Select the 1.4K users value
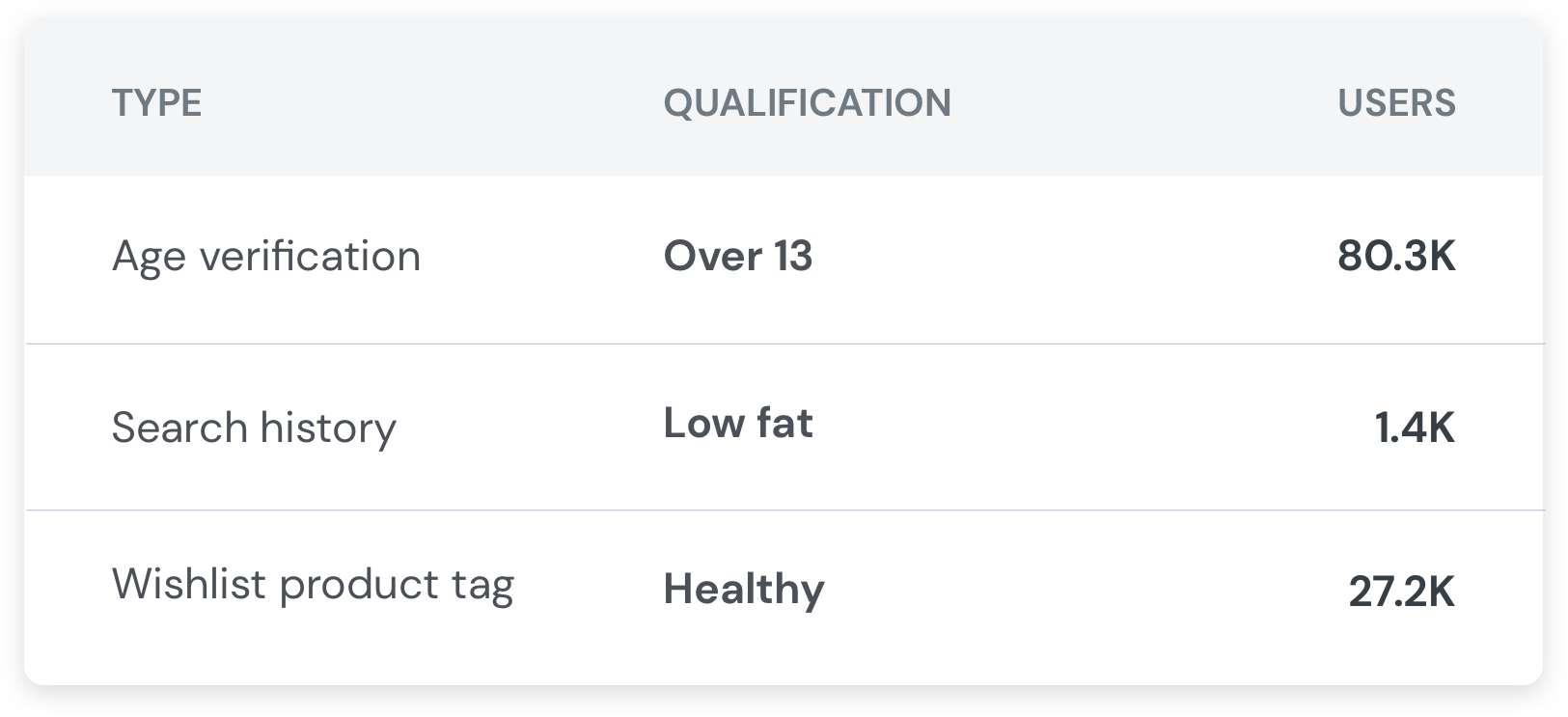The height and width of the screenshot is (717, 1568). tap(1415, 427)
